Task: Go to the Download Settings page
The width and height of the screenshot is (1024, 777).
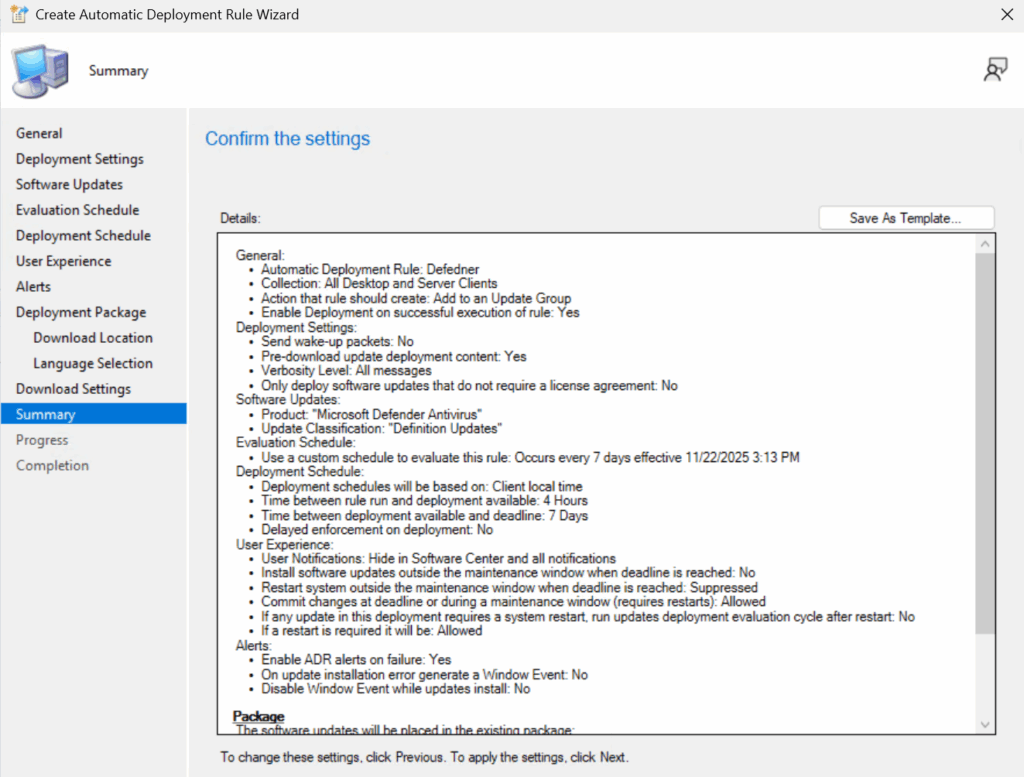Action: (73, 389)
